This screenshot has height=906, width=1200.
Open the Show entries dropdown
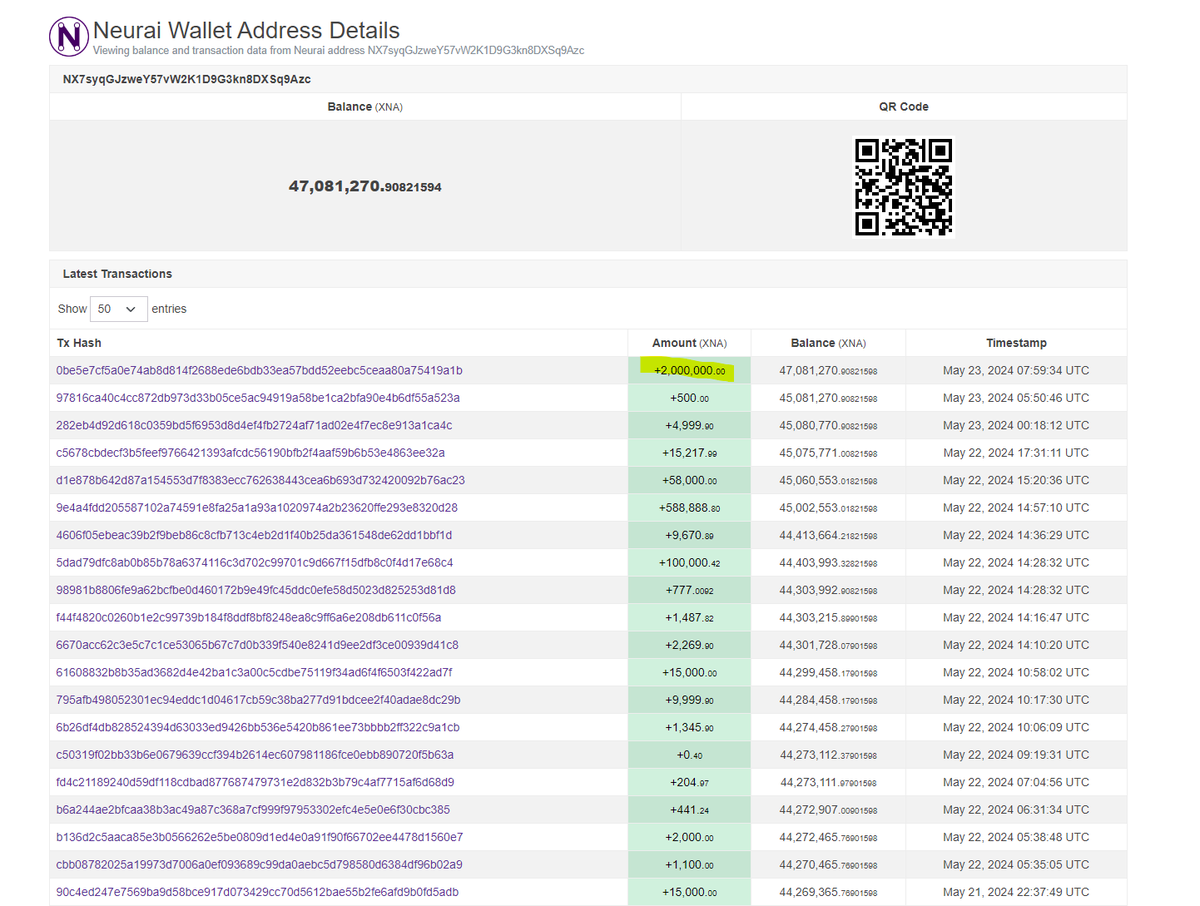tap(119, 309)
